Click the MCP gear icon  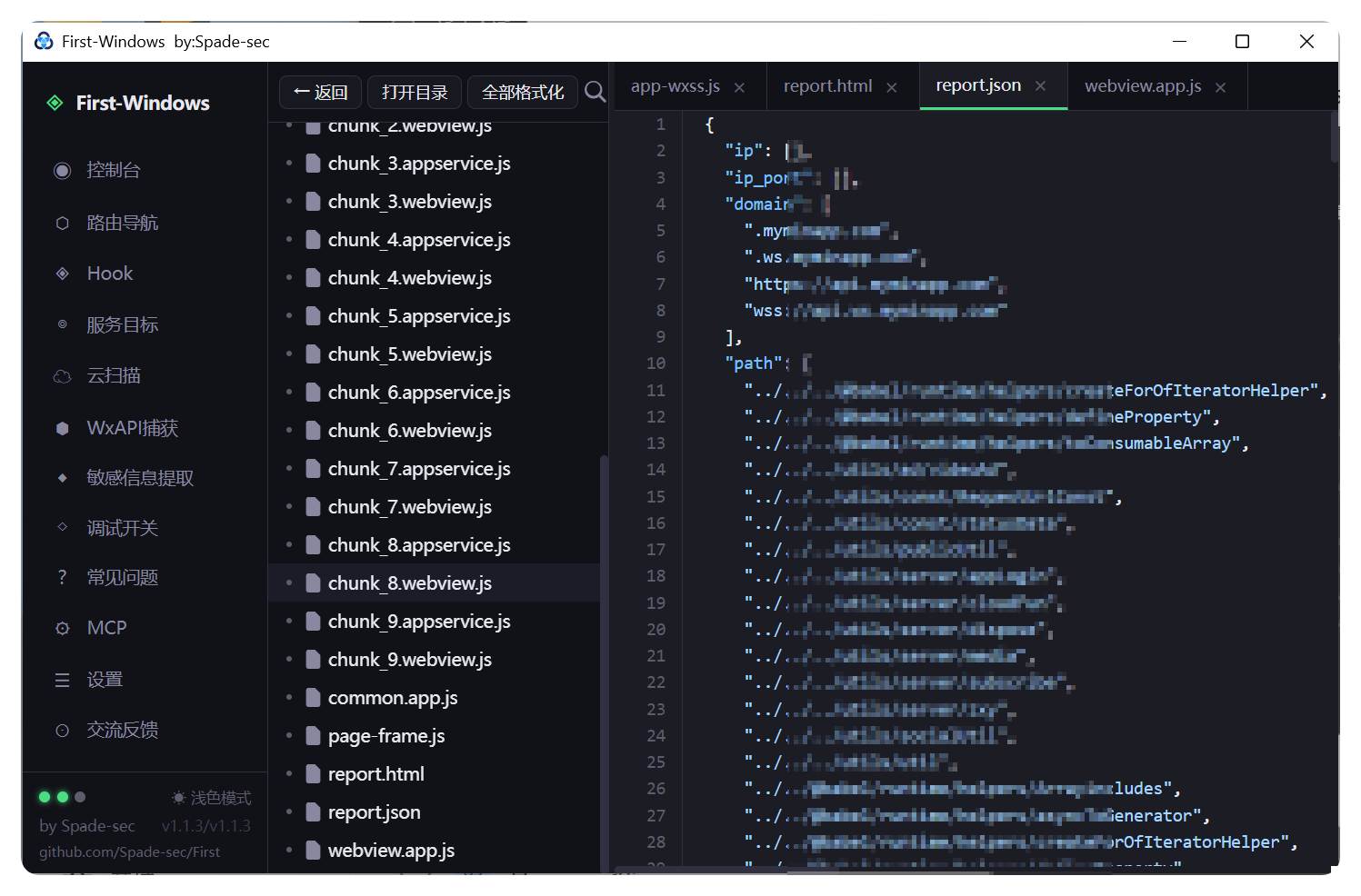pos(62,628)
